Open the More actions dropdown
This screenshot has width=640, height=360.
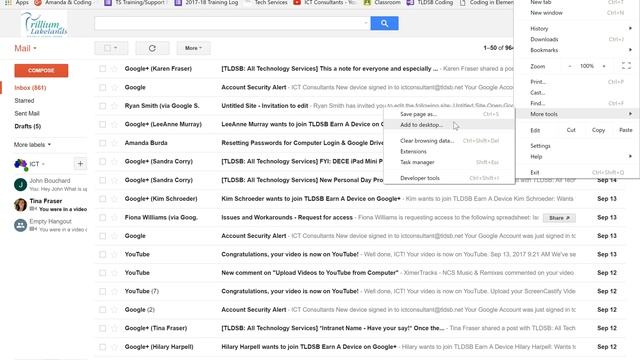click(193, 48)
